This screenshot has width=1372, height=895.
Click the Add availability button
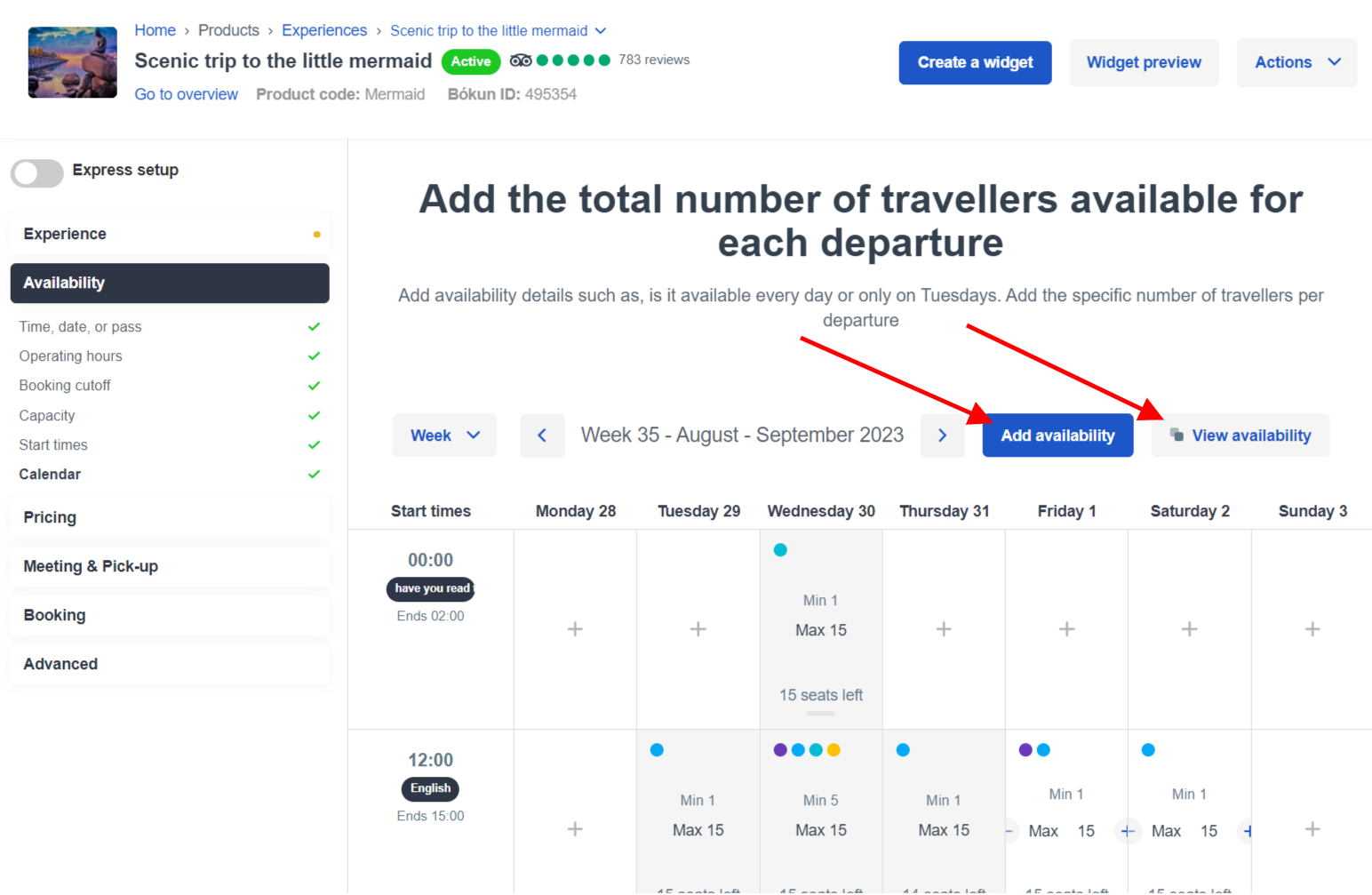click(1057, 436)
